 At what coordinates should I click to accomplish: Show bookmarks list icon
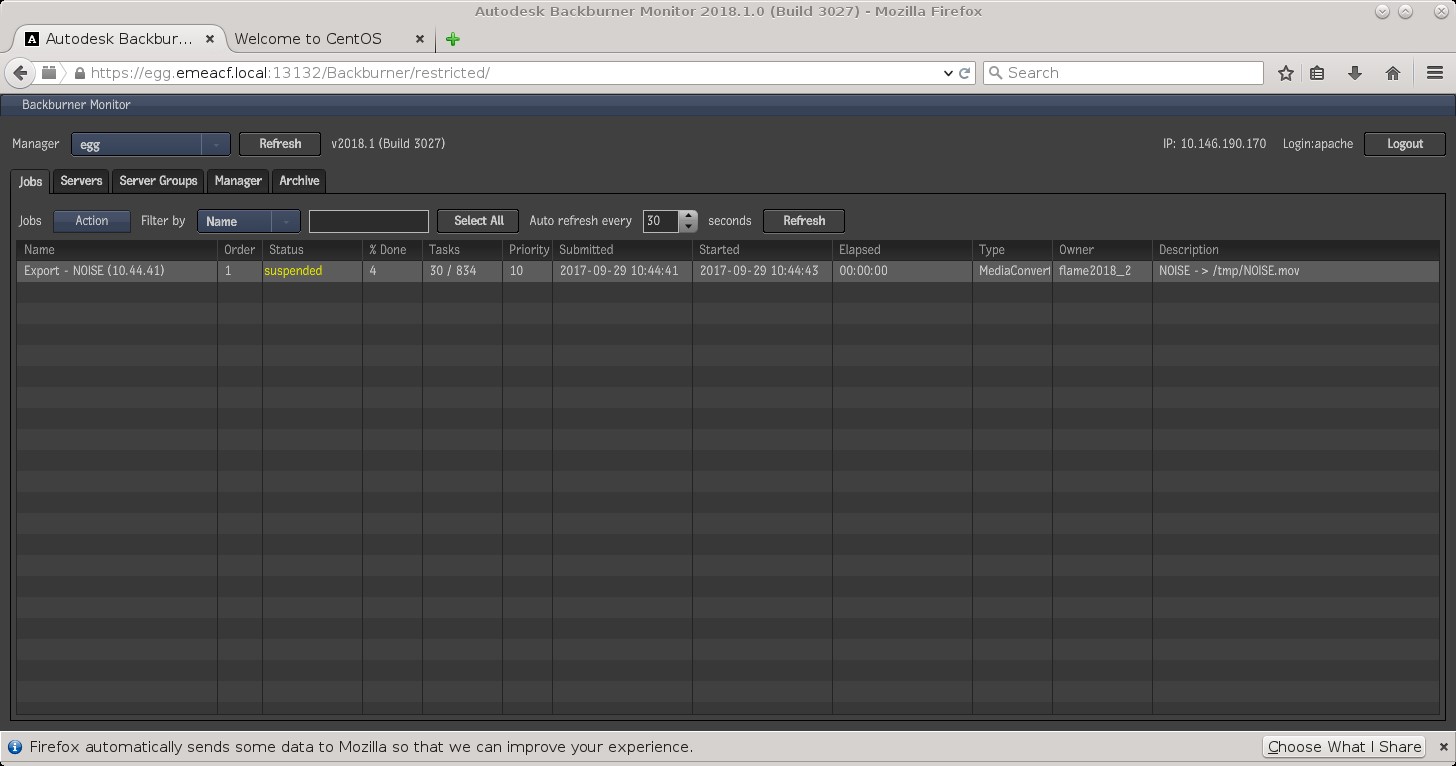click(x=1317, y=73)
